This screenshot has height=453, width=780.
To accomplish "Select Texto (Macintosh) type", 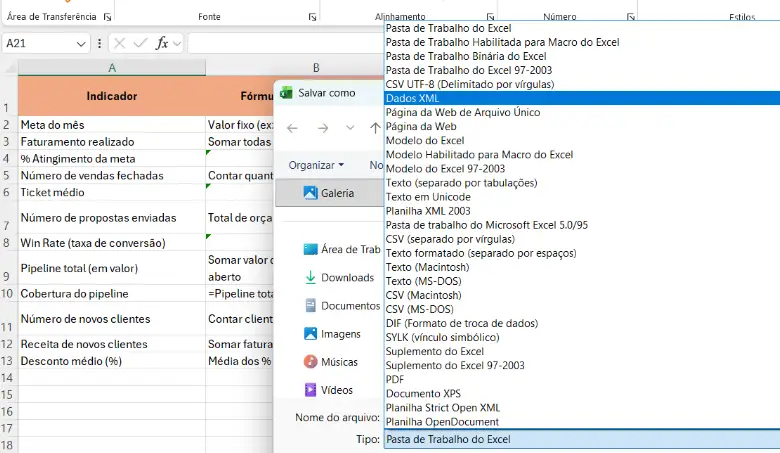I will [583, 267].
